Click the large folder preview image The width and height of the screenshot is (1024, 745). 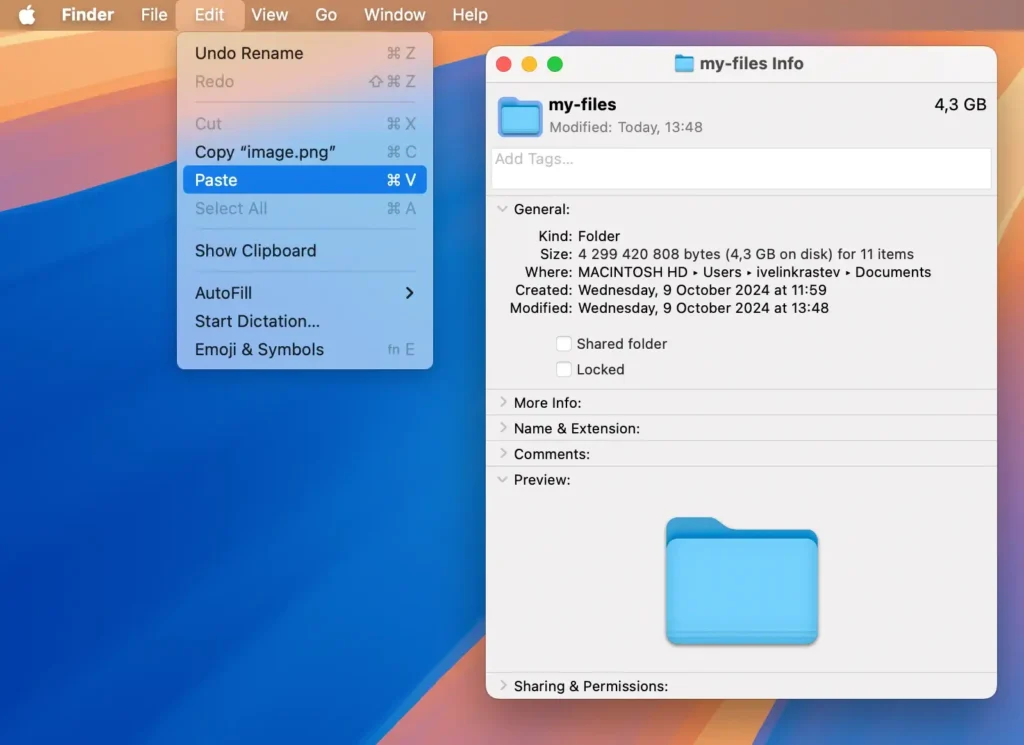tap(741, 581)
